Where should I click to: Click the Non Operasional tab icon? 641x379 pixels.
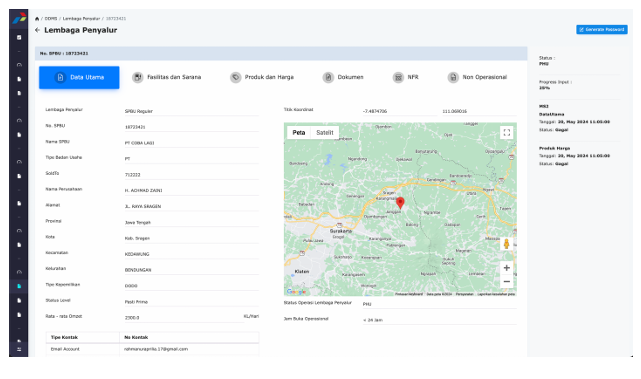(453, 77)
